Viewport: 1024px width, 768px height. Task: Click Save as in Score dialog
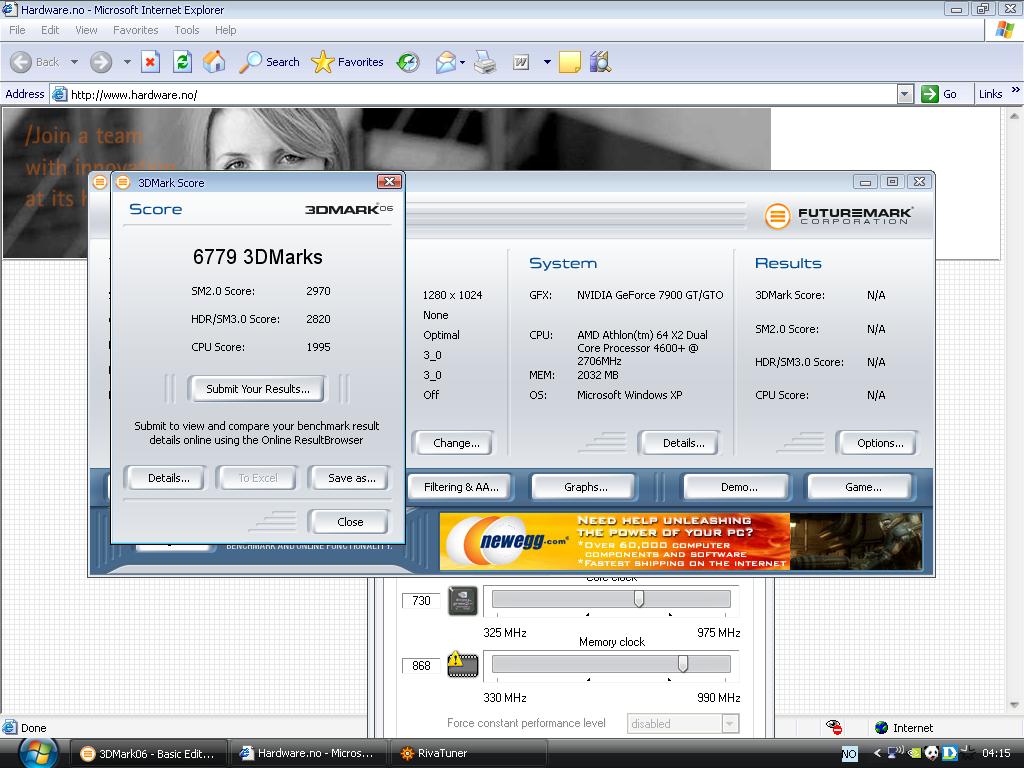pos(351,478)
